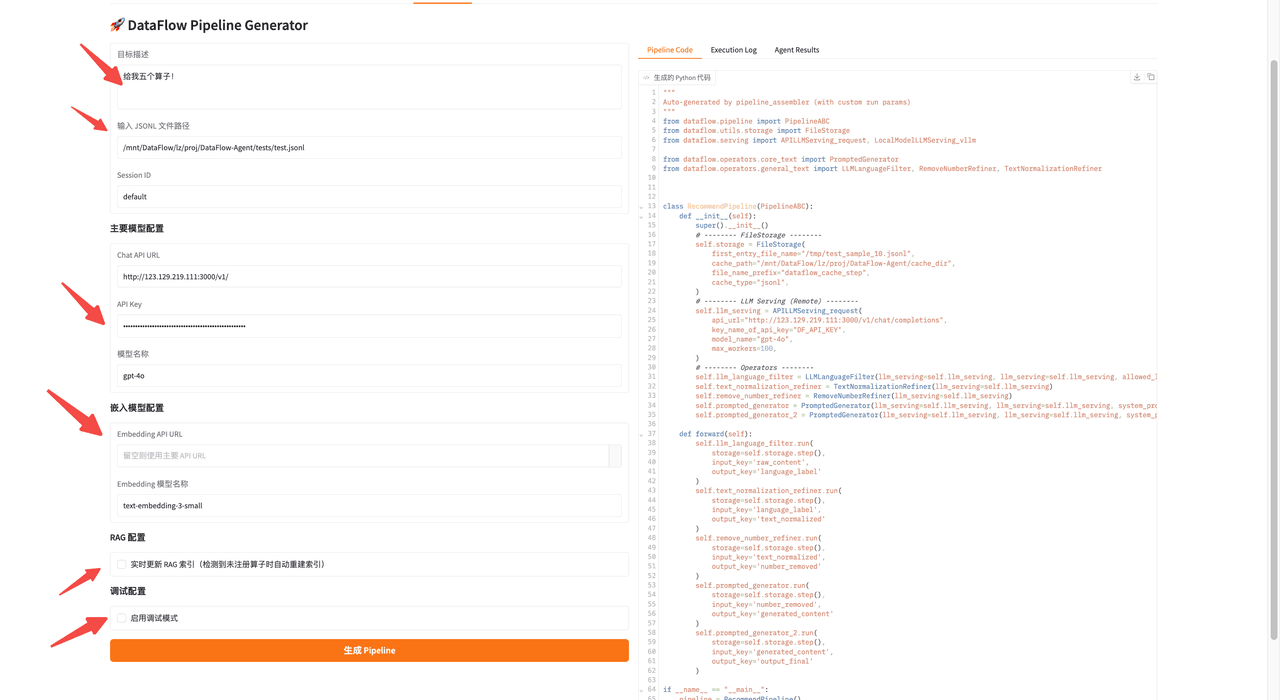Click the 输入 JSONL 文件路径 field
The height and width of the screenshot is (700, 1280).
[x=369, y=147]
